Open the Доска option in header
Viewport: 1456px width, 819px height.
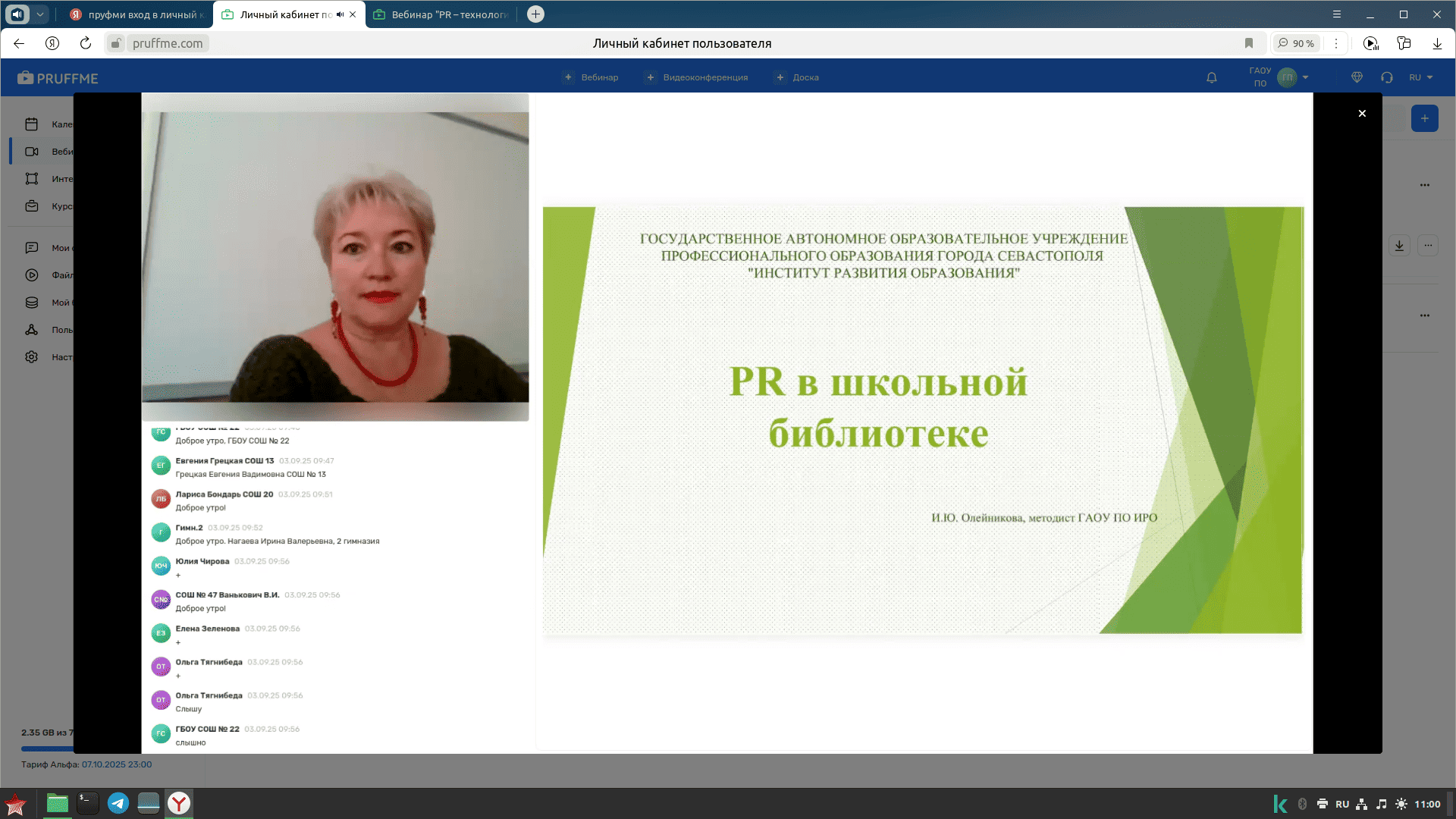(797, 77)
